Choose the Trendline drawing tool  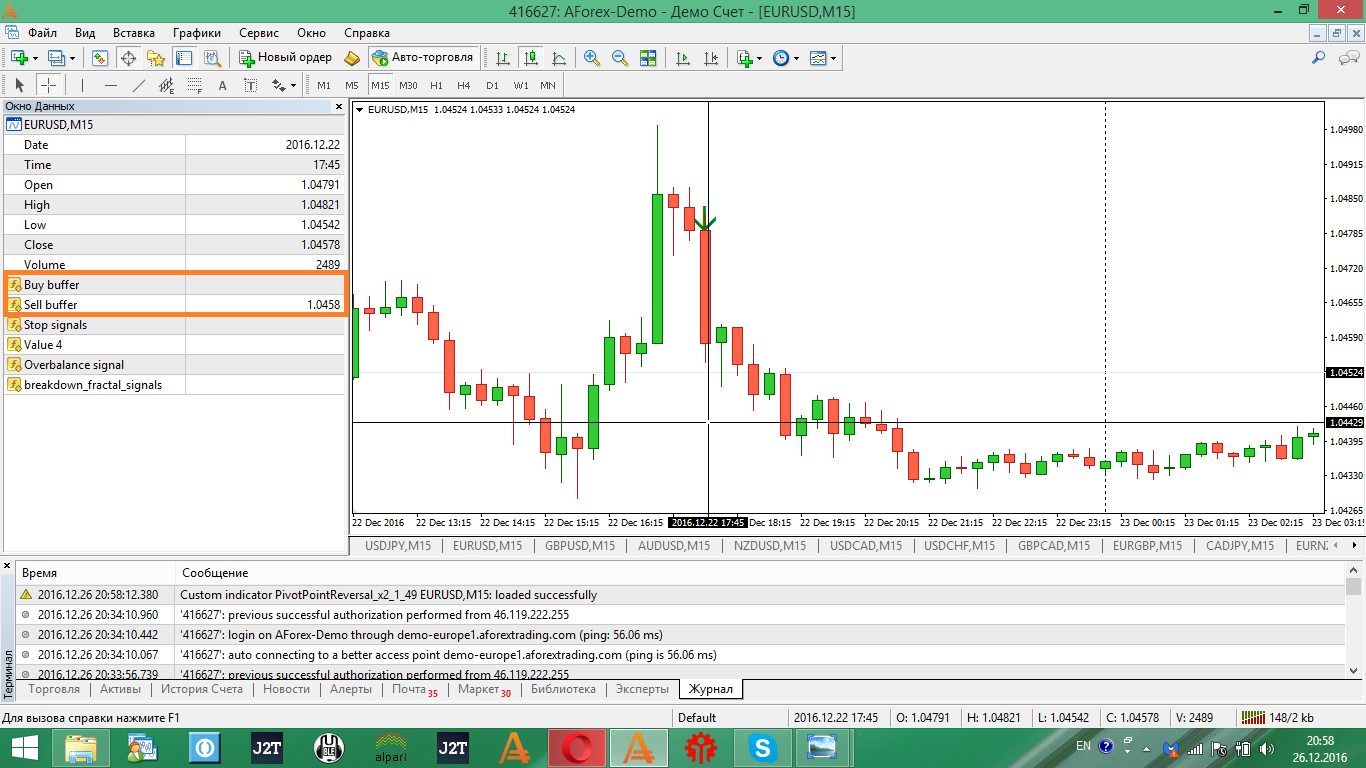[139, 85]
